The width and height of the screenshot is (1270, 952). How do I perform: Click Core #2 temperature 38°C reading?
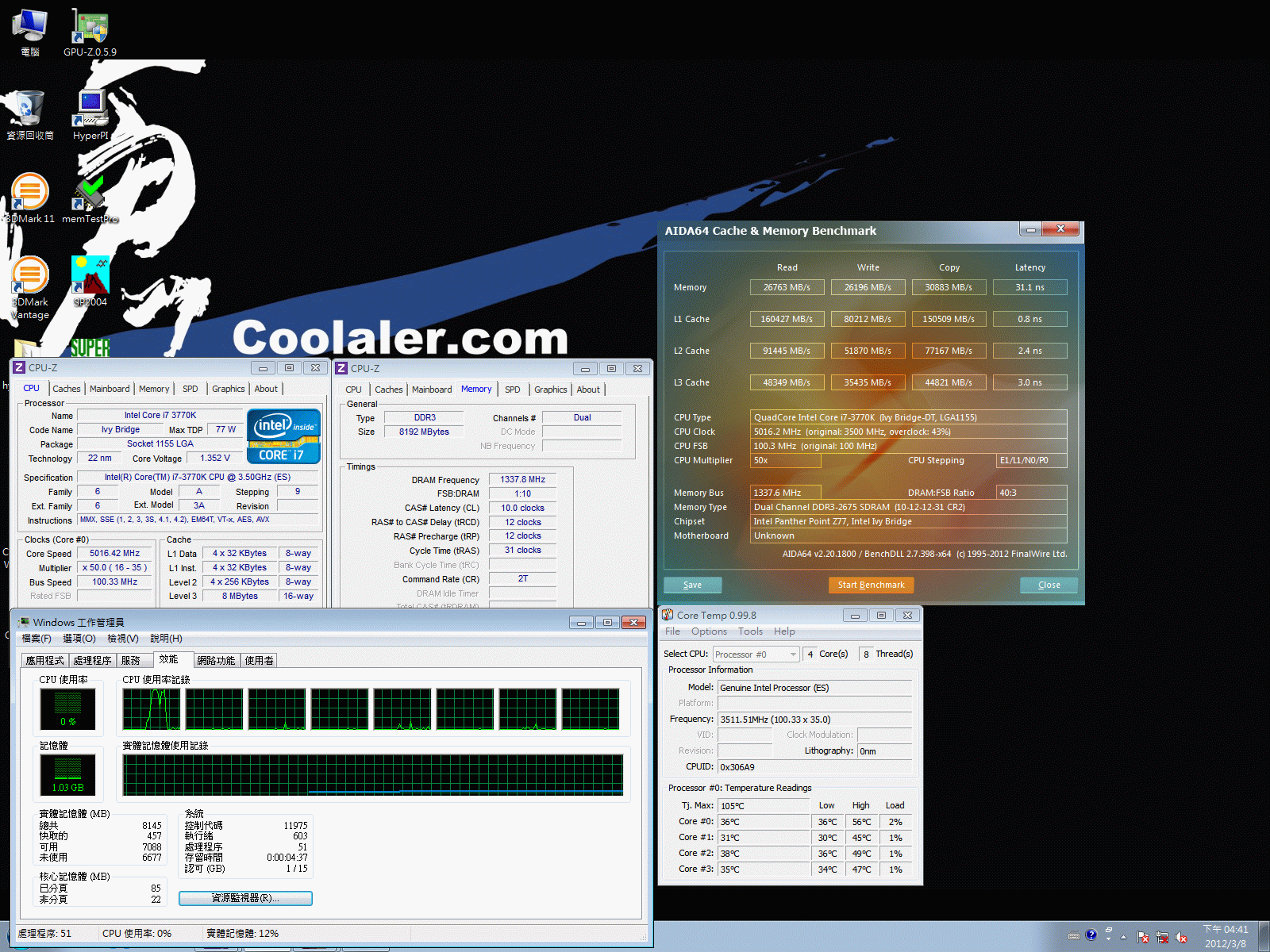[764, 854]
